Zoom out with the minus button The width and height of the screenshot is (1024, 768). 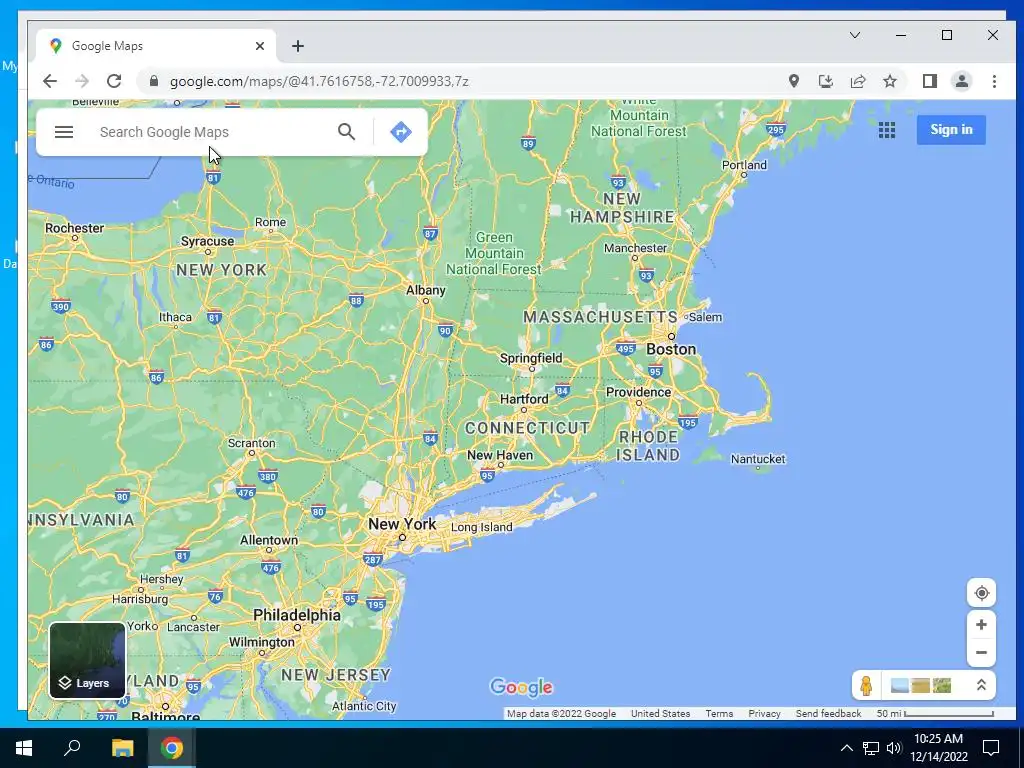(981, 652)
